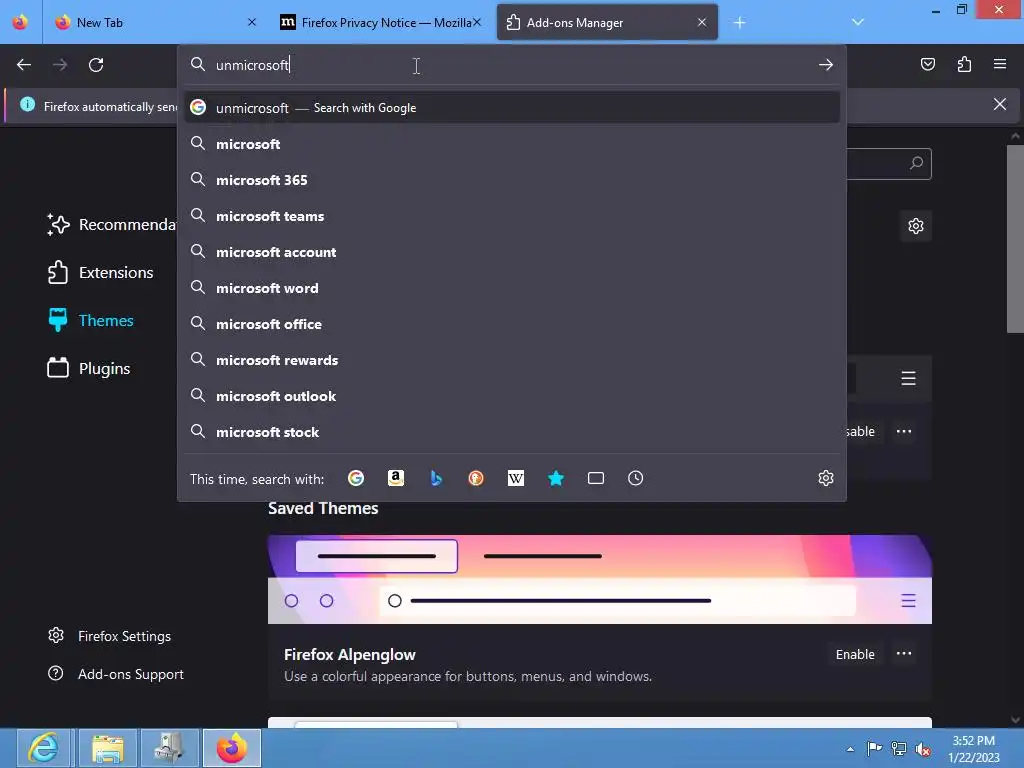Pick the 'microsoft word' suggestion
Viewport: 1024px width, 768px height.
(x=511, y=287)
